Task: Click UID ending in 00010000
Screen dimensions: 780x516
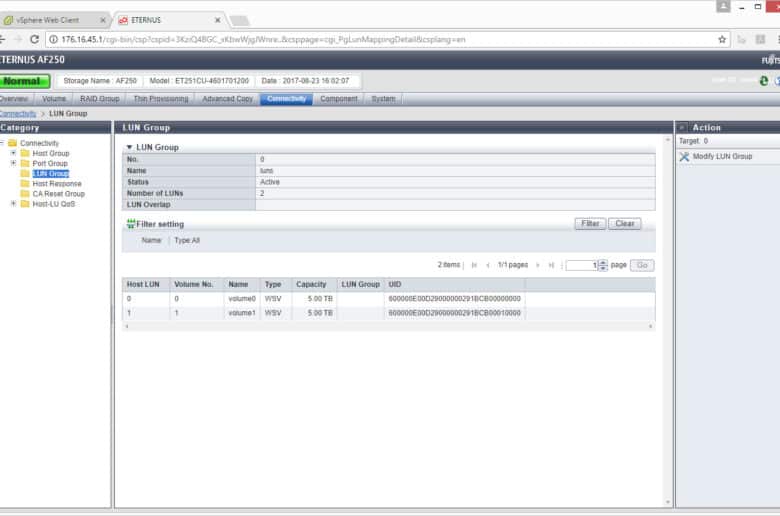Action: [455, 313]
